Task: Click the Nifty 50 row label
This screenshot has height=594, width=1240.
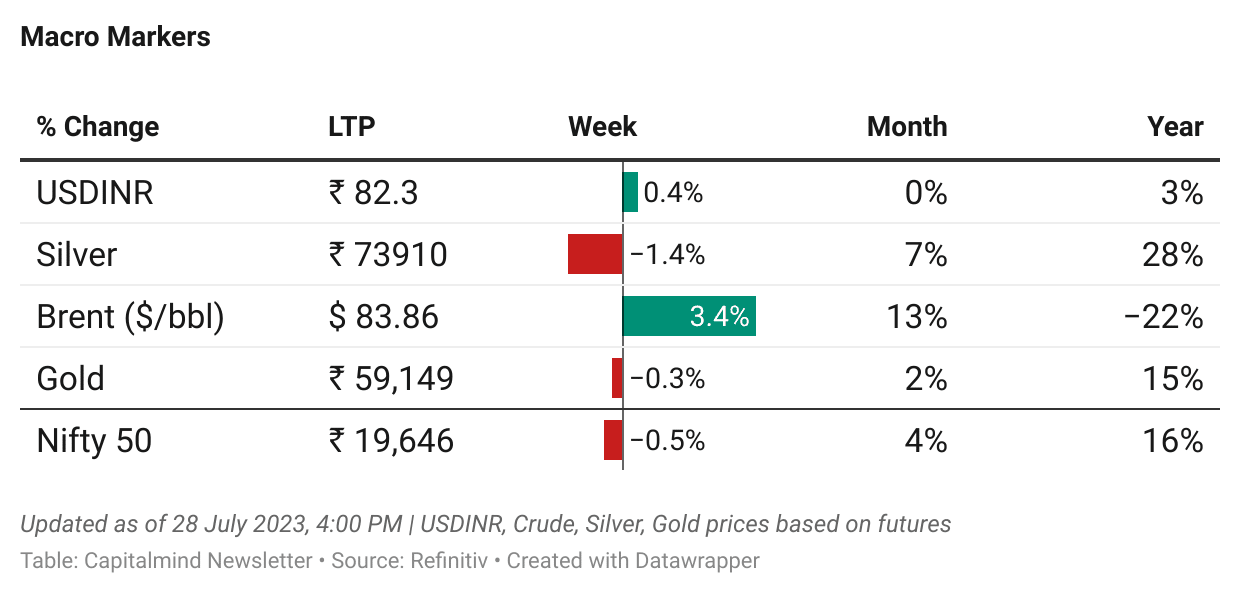Action: (x=94, y=440)
